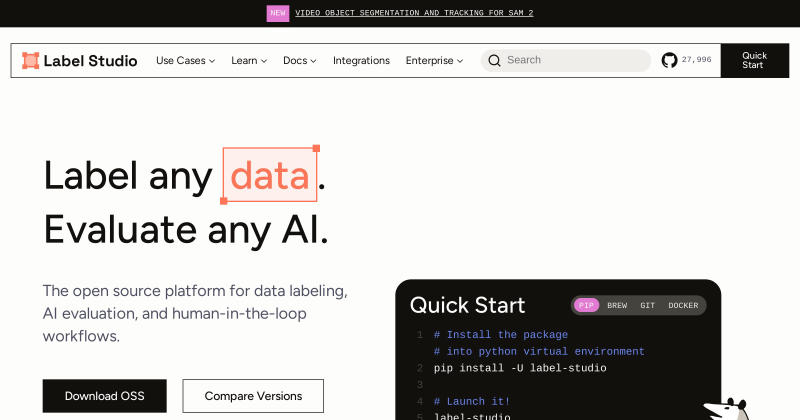Click the NEW badge in banner

click(278, 13)
